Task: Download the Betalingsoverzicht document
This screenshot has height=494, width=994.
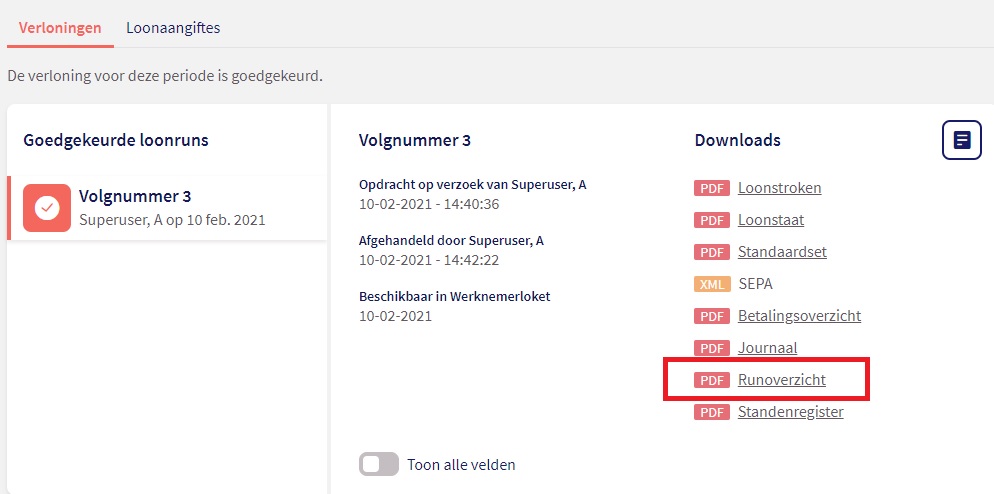Action: pos(799,316)
